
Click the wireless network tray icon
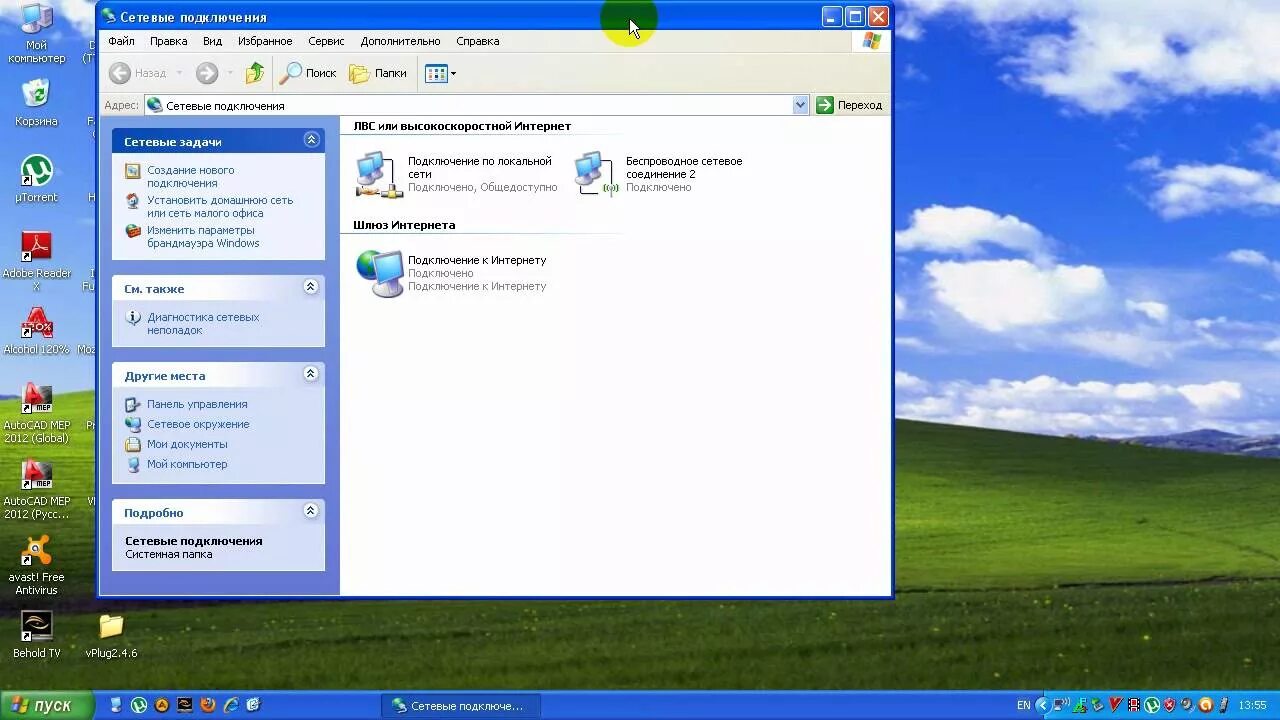[1061, 705]
